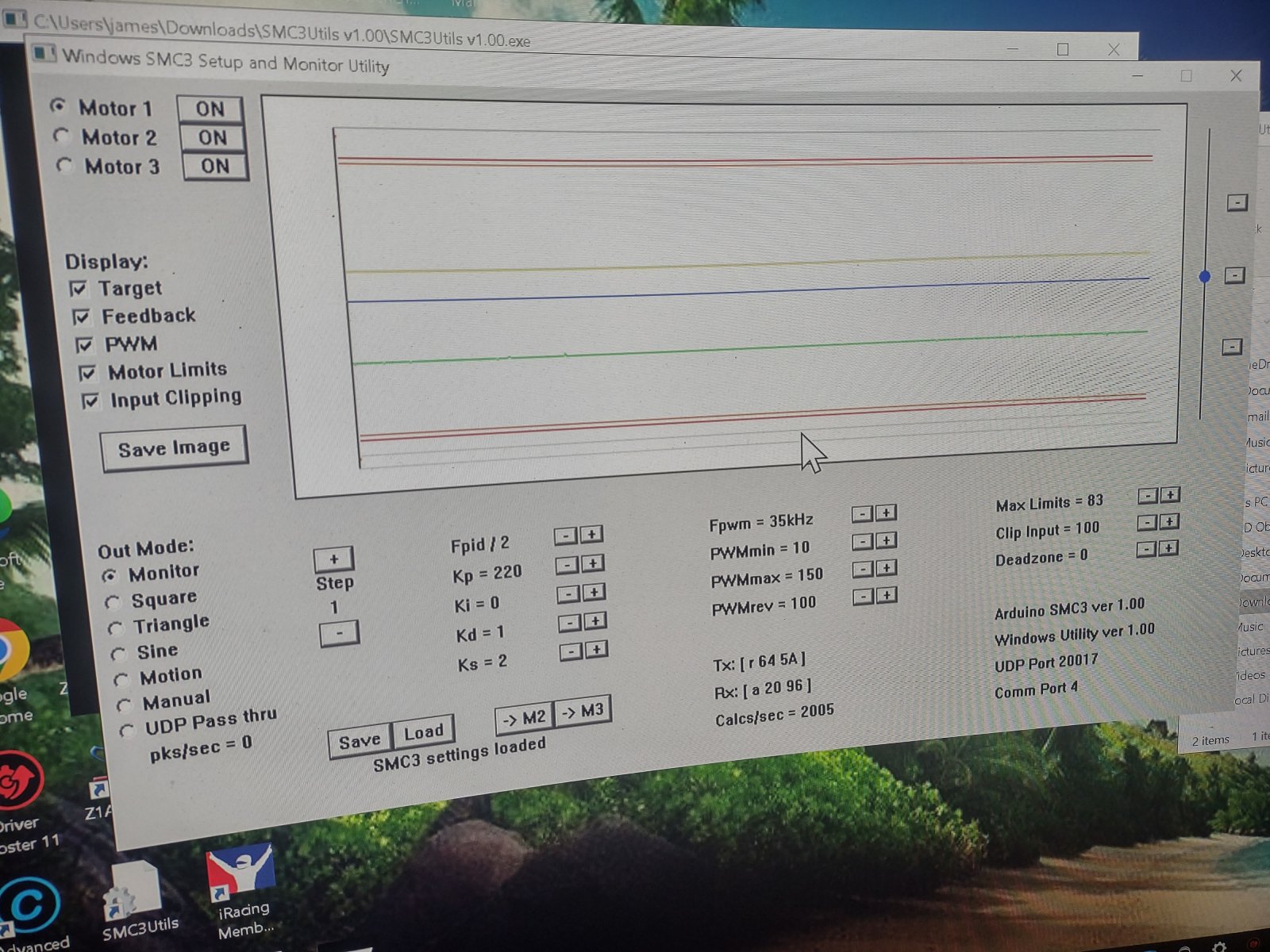This screenshot has height=952, width=1270.
Task: Uncheck the PWM display checkbox
Action: click(84, 345)
